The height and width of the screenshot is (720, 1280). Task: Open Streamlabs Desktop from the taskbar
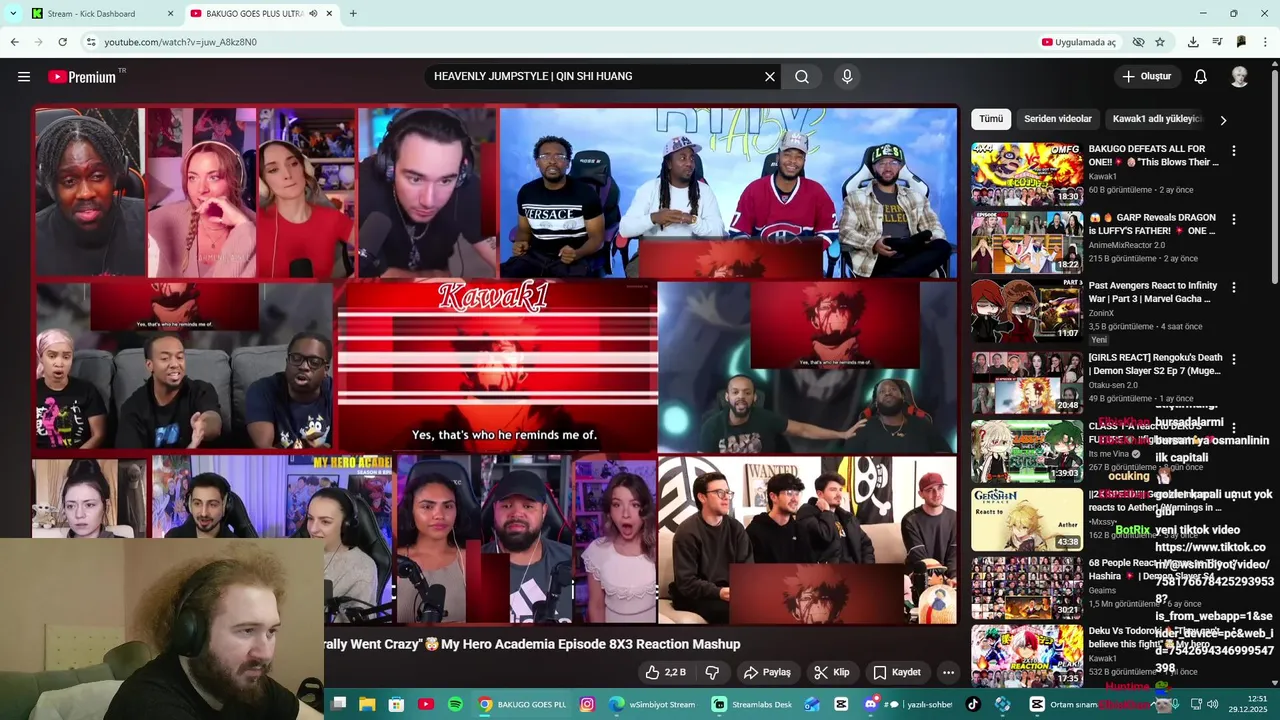753,704
